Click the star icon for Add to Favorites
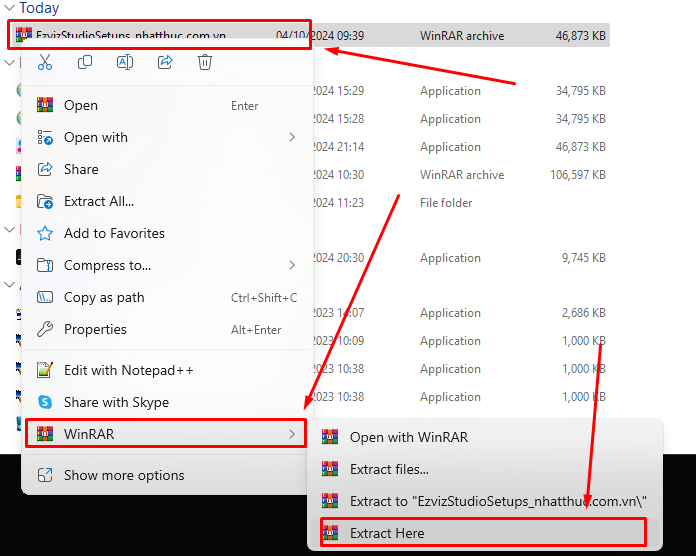The image size is (696, 556). pos(45,233)
